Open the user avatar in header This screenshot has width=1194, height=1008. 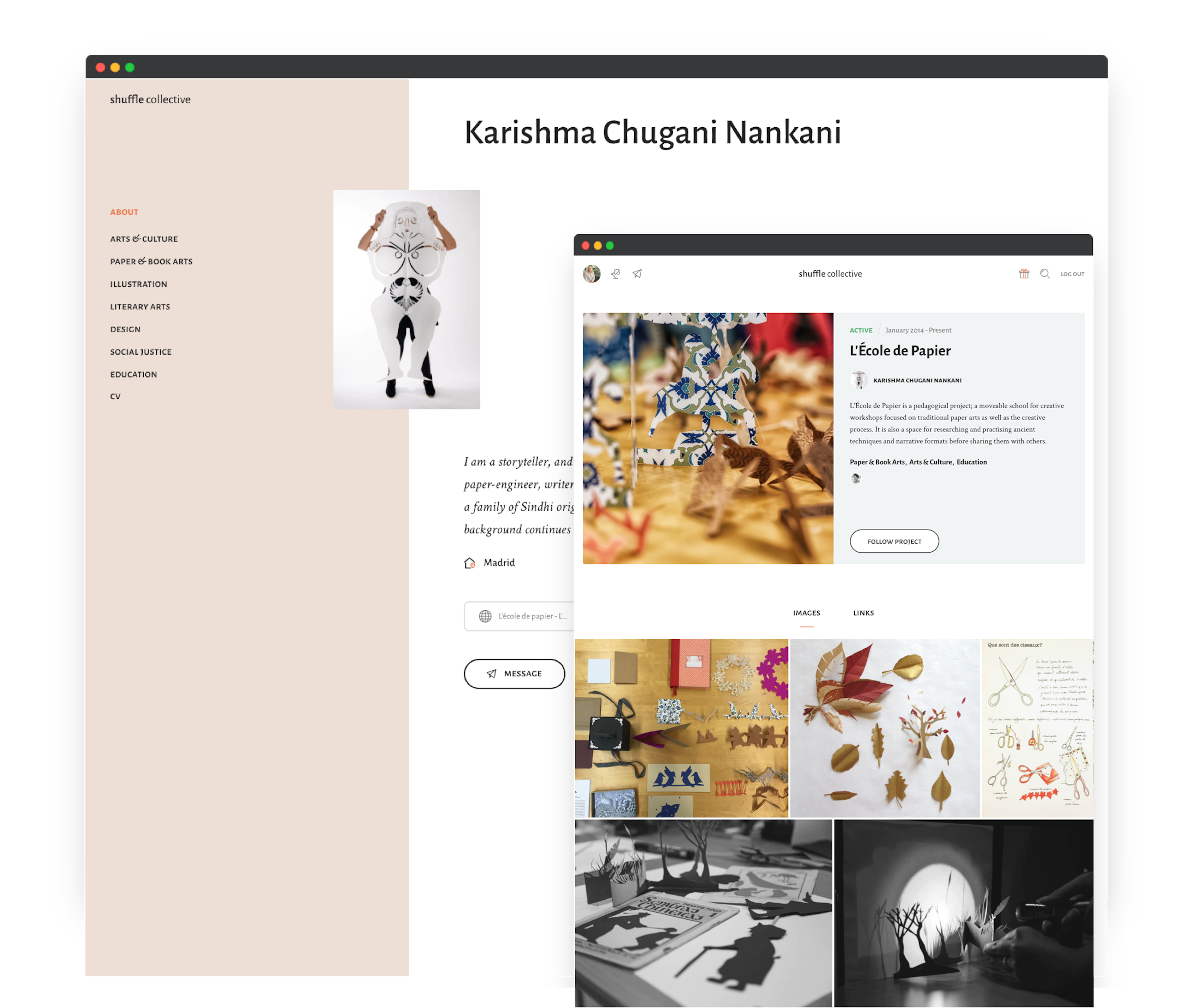point(591,274)
